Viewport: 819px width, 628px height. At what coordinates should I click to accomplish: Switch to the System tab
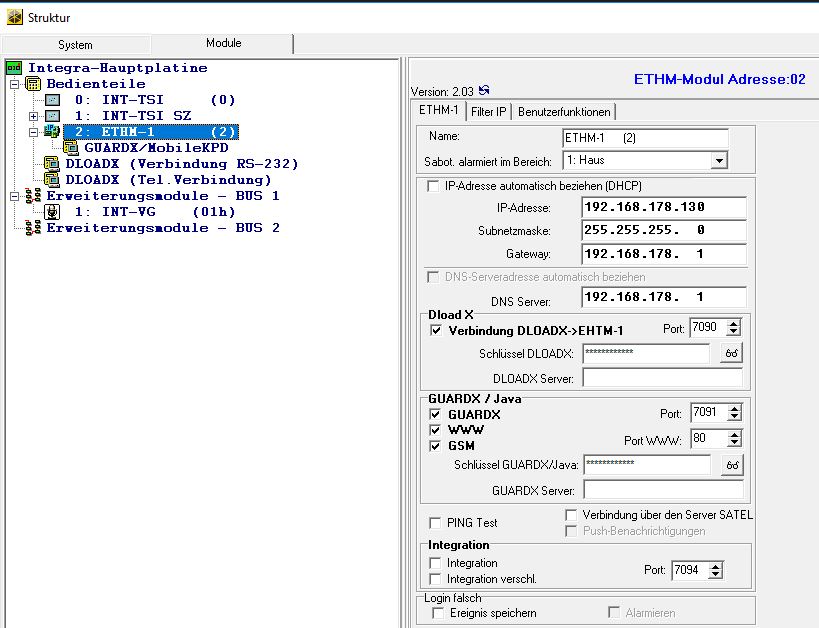pos(75,45)
